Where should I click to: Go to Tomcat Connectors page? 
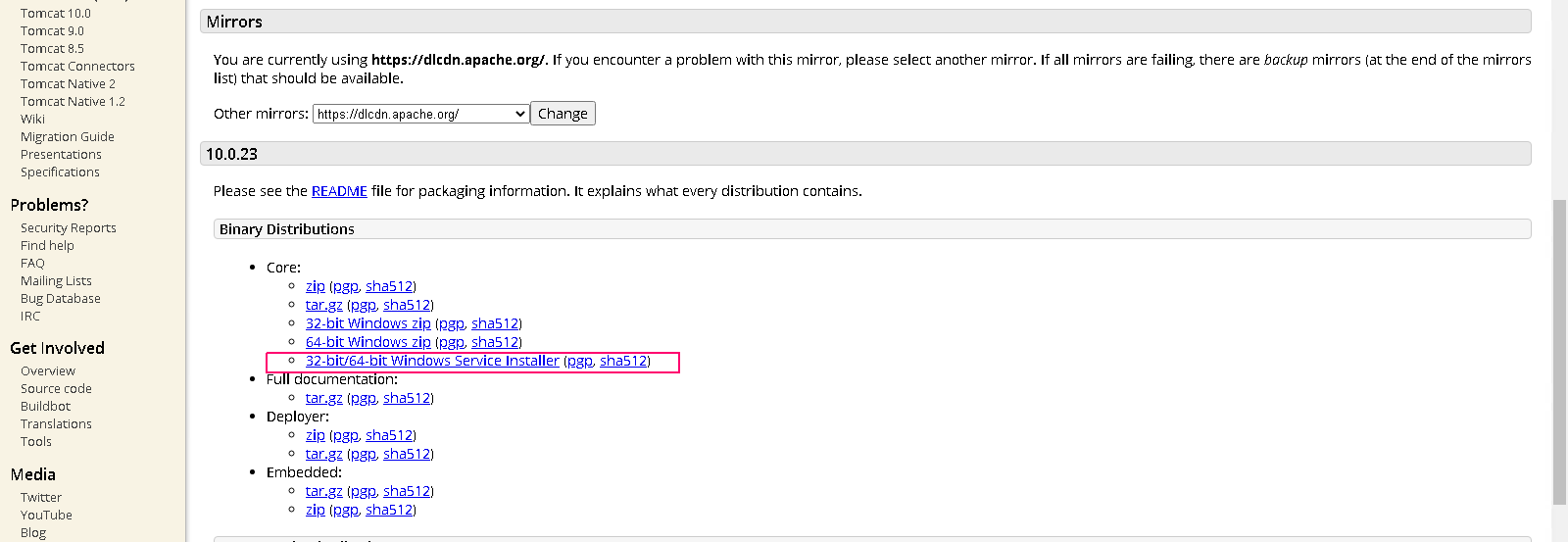[x=77, y=67]
